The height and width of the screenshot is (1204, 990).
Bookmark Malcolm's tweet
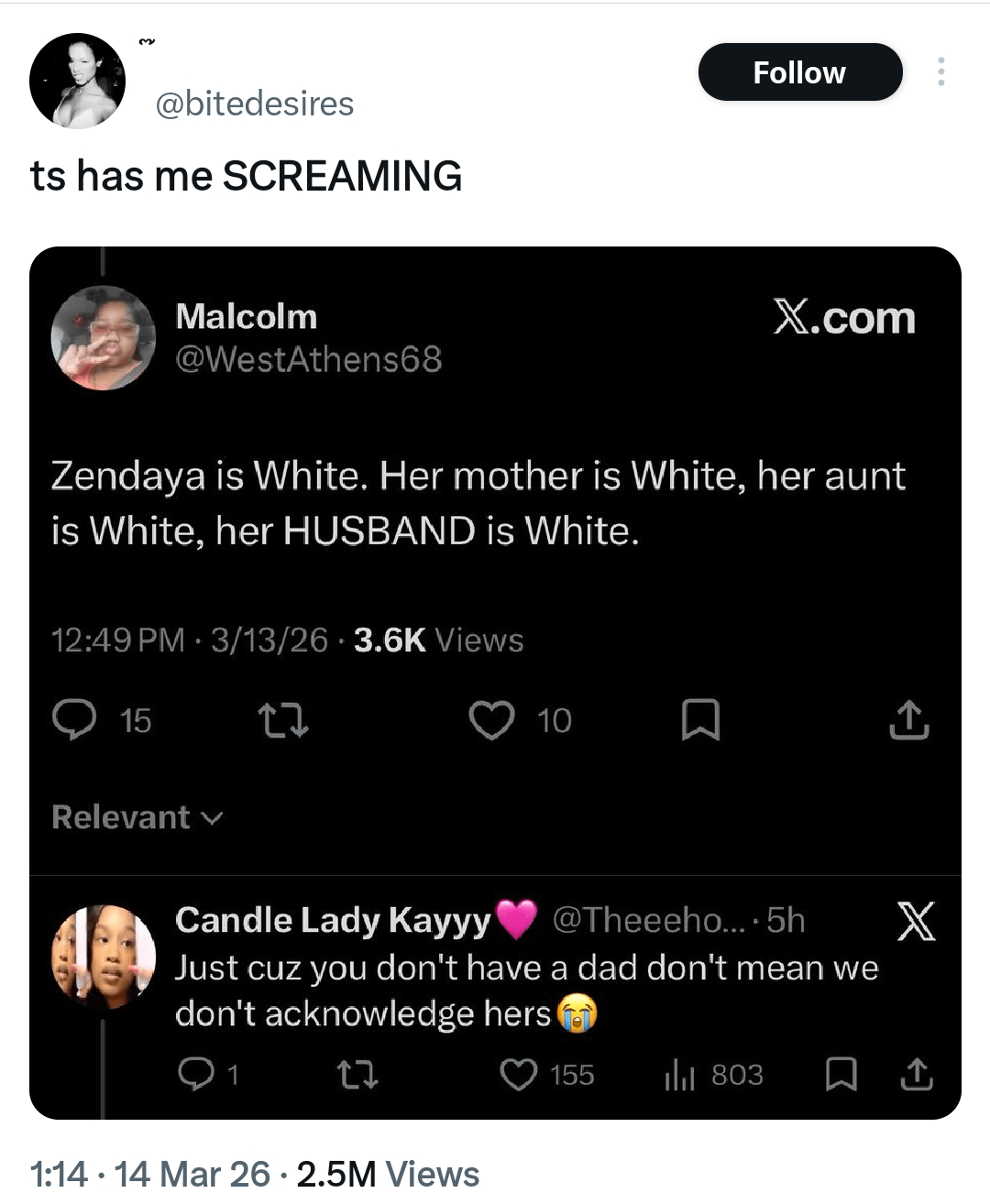click(701, 720)
